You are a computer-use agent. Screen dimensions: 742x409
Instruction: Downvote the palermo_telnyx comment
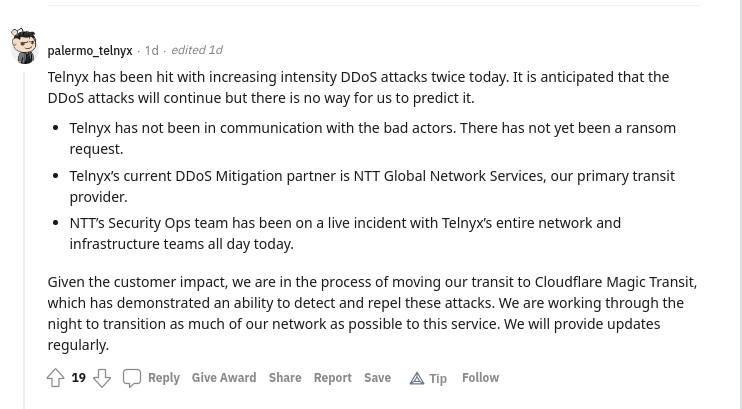pos(102,378)
